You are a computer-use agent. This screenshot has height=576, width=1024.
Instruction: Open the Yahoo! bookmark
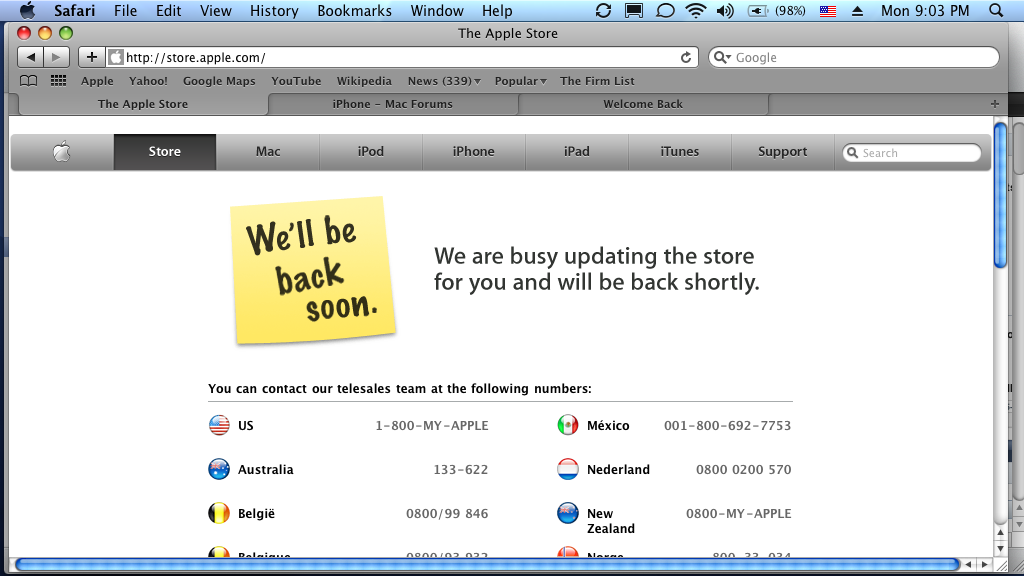pos(148,81)
